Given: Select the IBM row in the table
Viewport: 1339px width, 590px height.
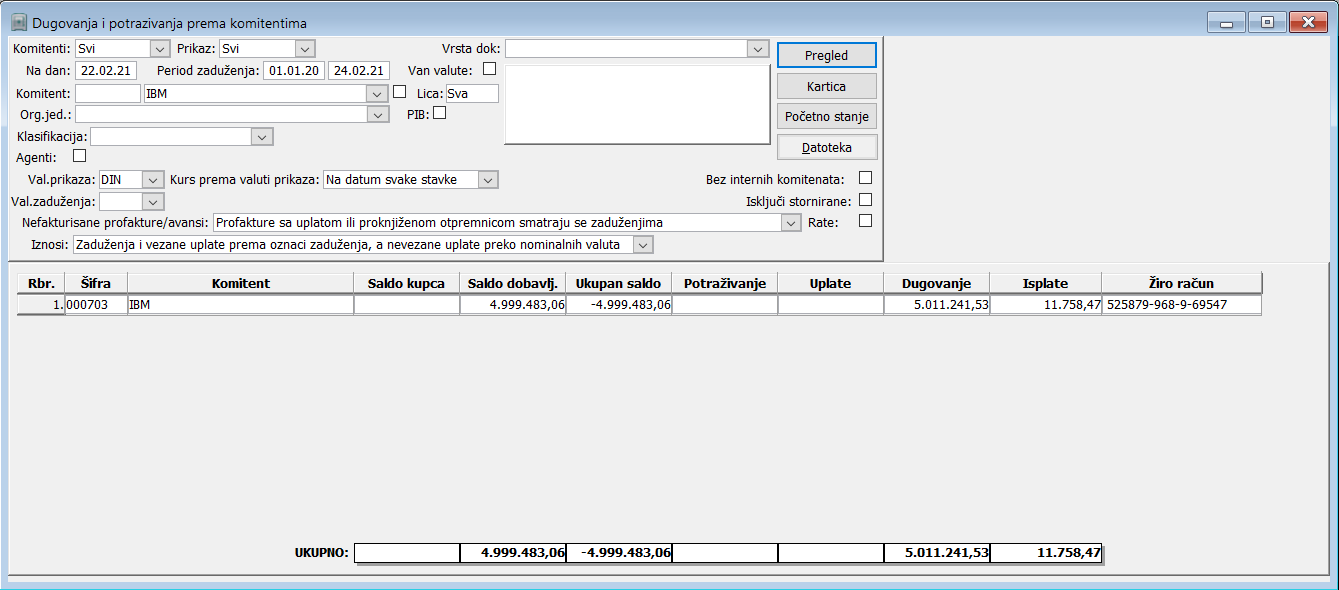Looking at the screenshot, I should [x=639, y=305].
